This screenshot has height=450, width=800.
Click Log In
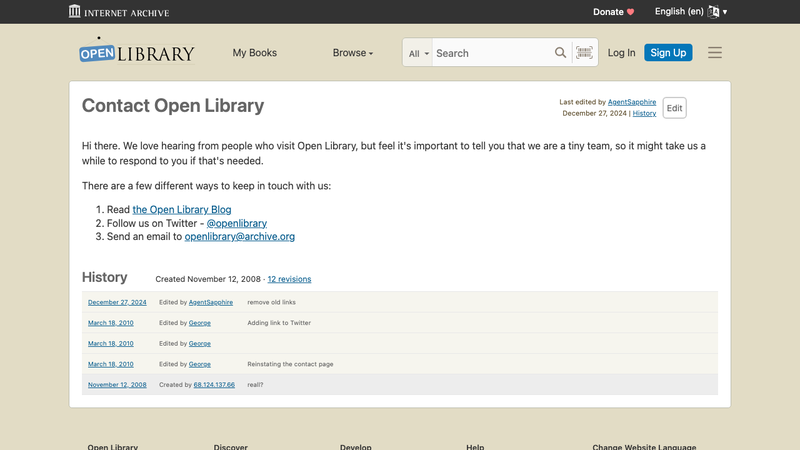click(621, 53)
